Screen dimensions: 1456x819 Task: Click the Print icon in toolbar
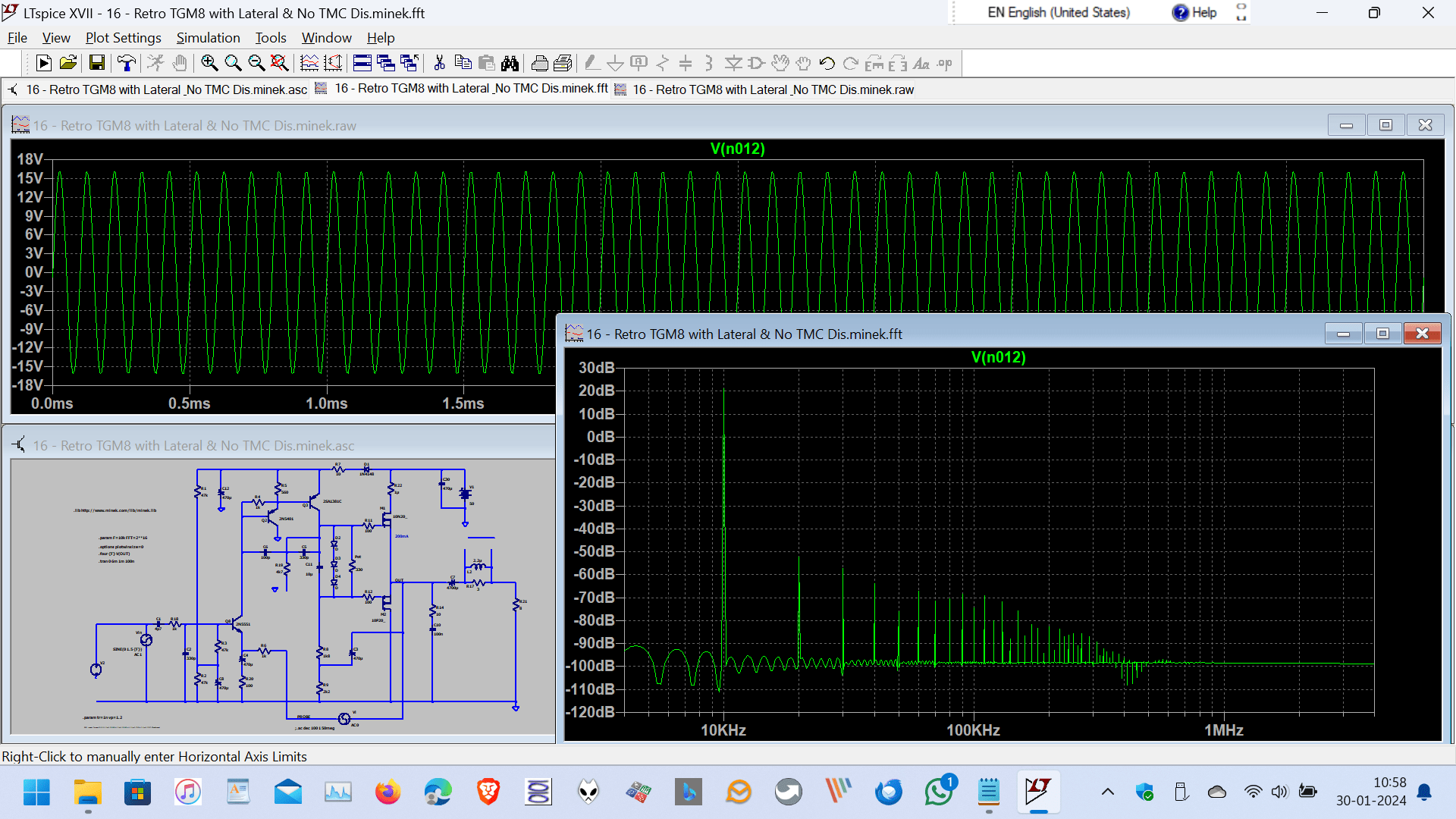(540, 64)
